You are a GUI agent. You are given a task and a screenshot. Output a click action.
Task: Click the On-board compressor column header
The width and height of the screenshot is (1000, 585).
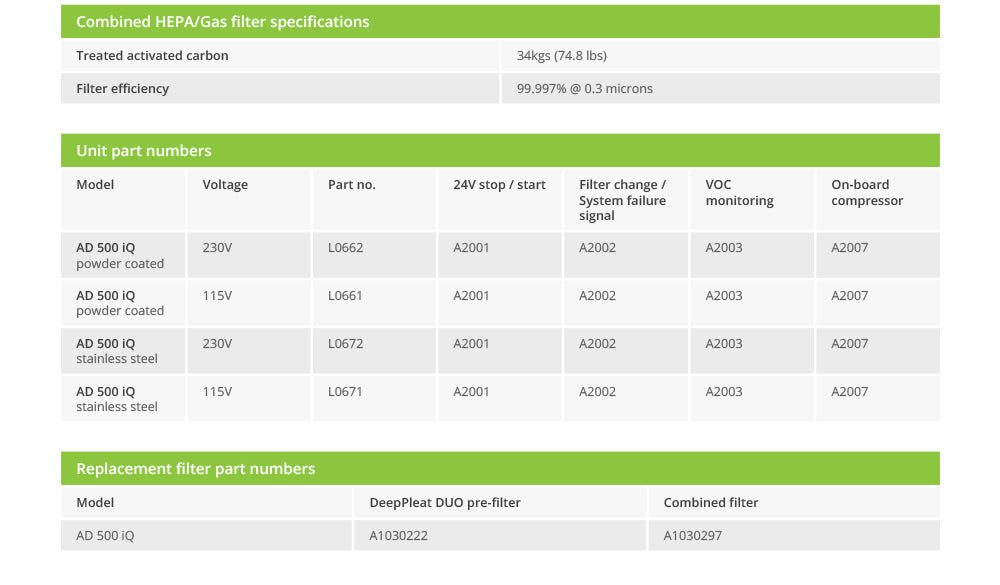point(866,193)
